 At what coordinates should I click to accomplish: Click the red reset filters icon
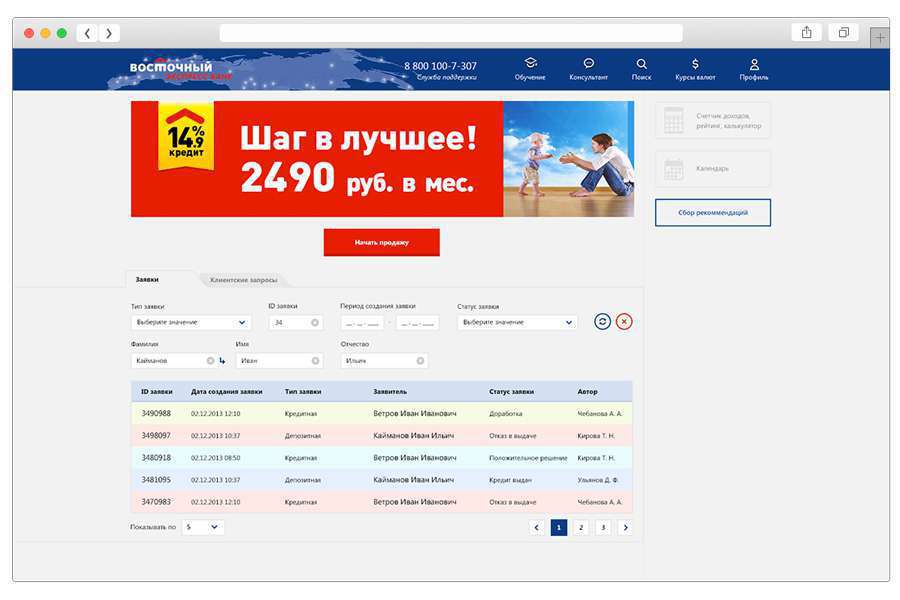tap(624, 321)
